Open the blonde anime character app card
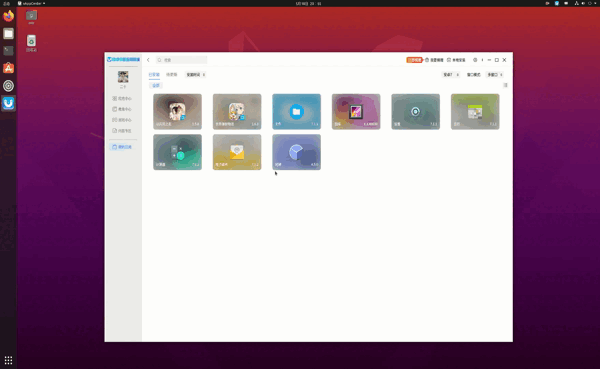This screenshot has width=600, height=369. point(237,111)
